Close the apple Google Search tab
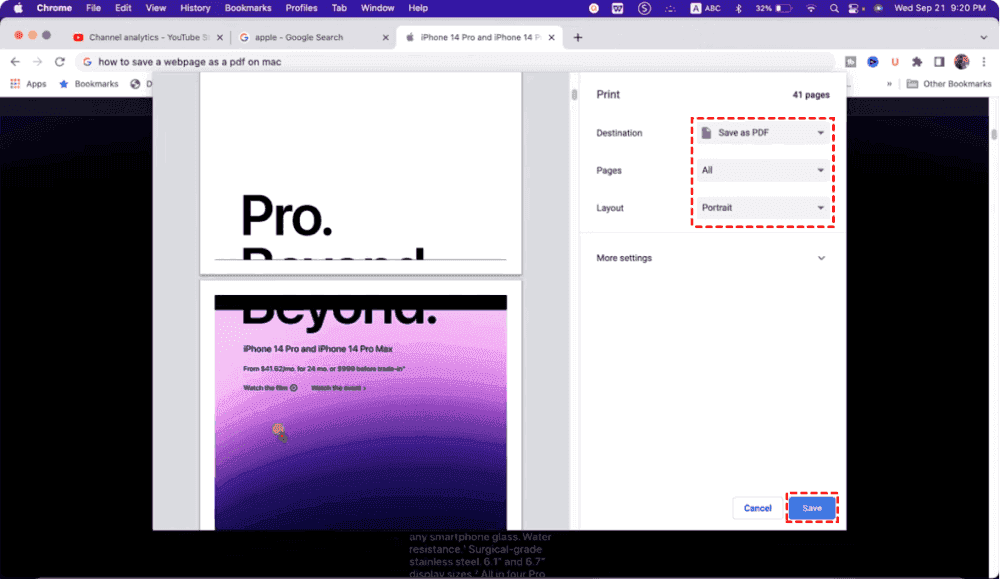 point(386,38)
